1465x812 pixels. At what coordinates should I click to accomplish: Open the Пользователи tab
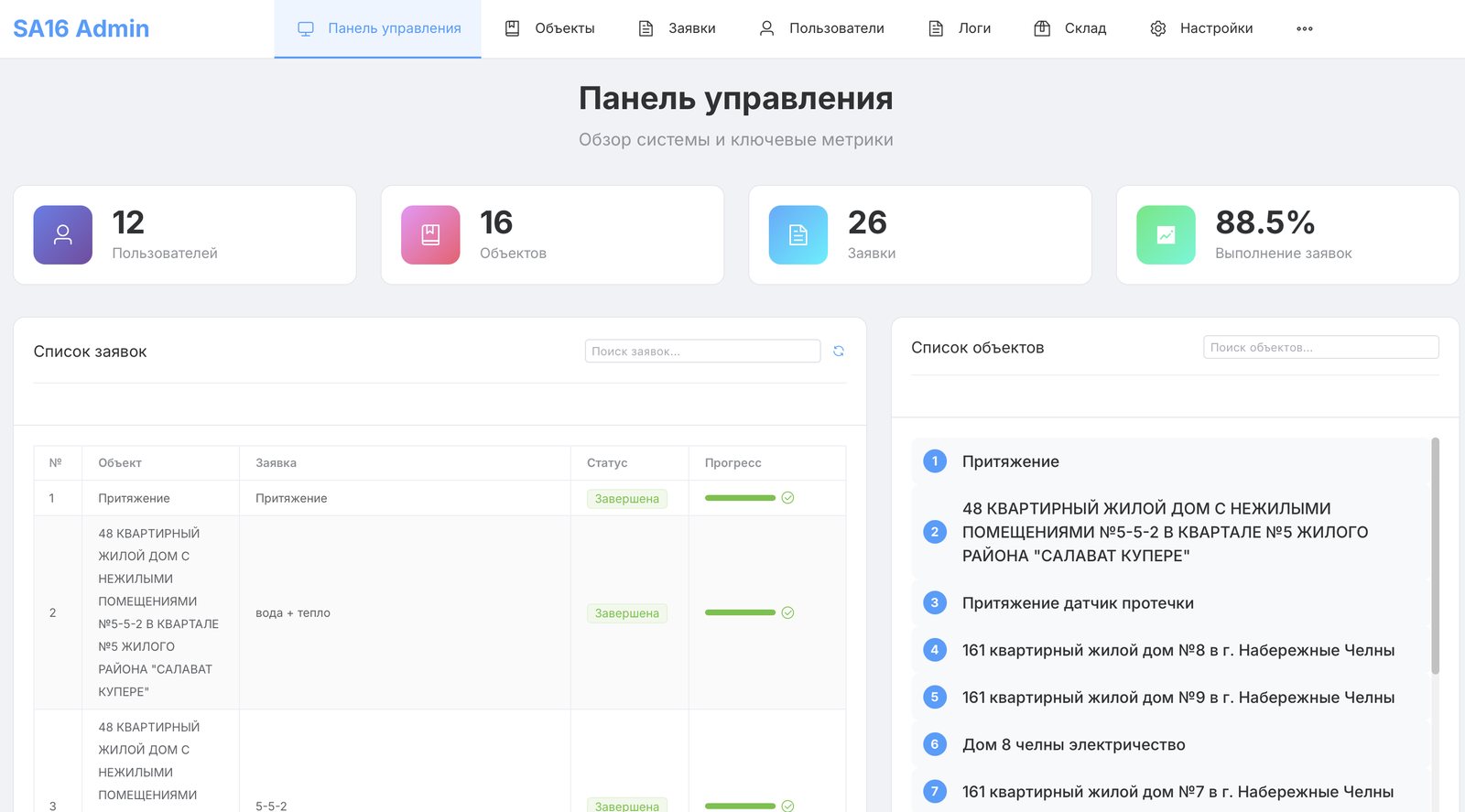pyautogui.click(x=821, y=28)
